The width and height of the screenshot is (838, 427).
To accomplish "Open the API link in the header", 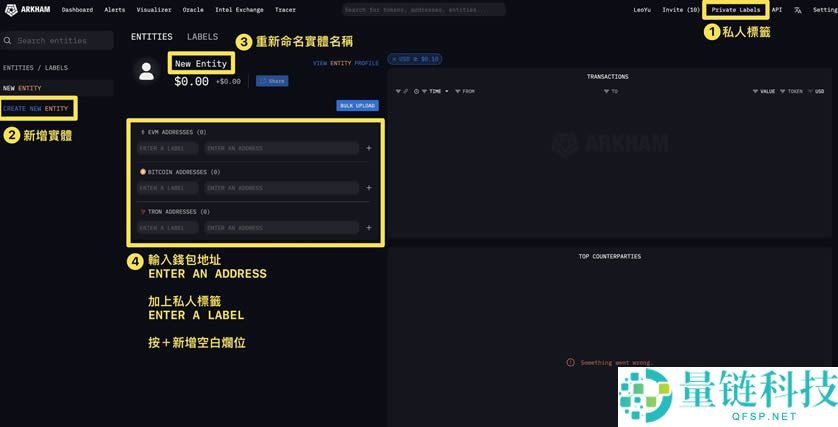I will pyautogui.click(x=777, y=10).
